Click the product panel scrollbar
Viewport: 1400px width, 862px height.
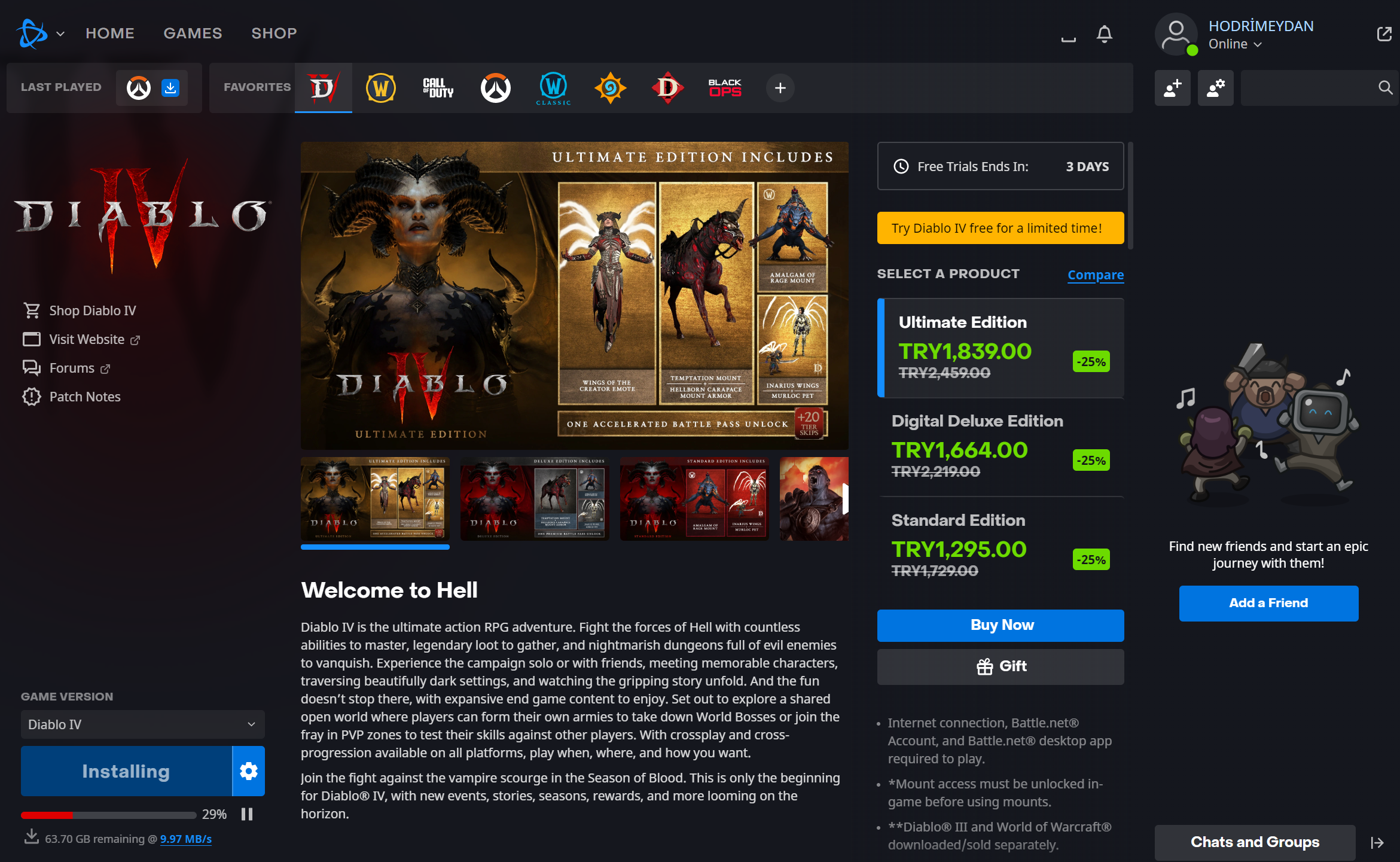coord(1130,195)
